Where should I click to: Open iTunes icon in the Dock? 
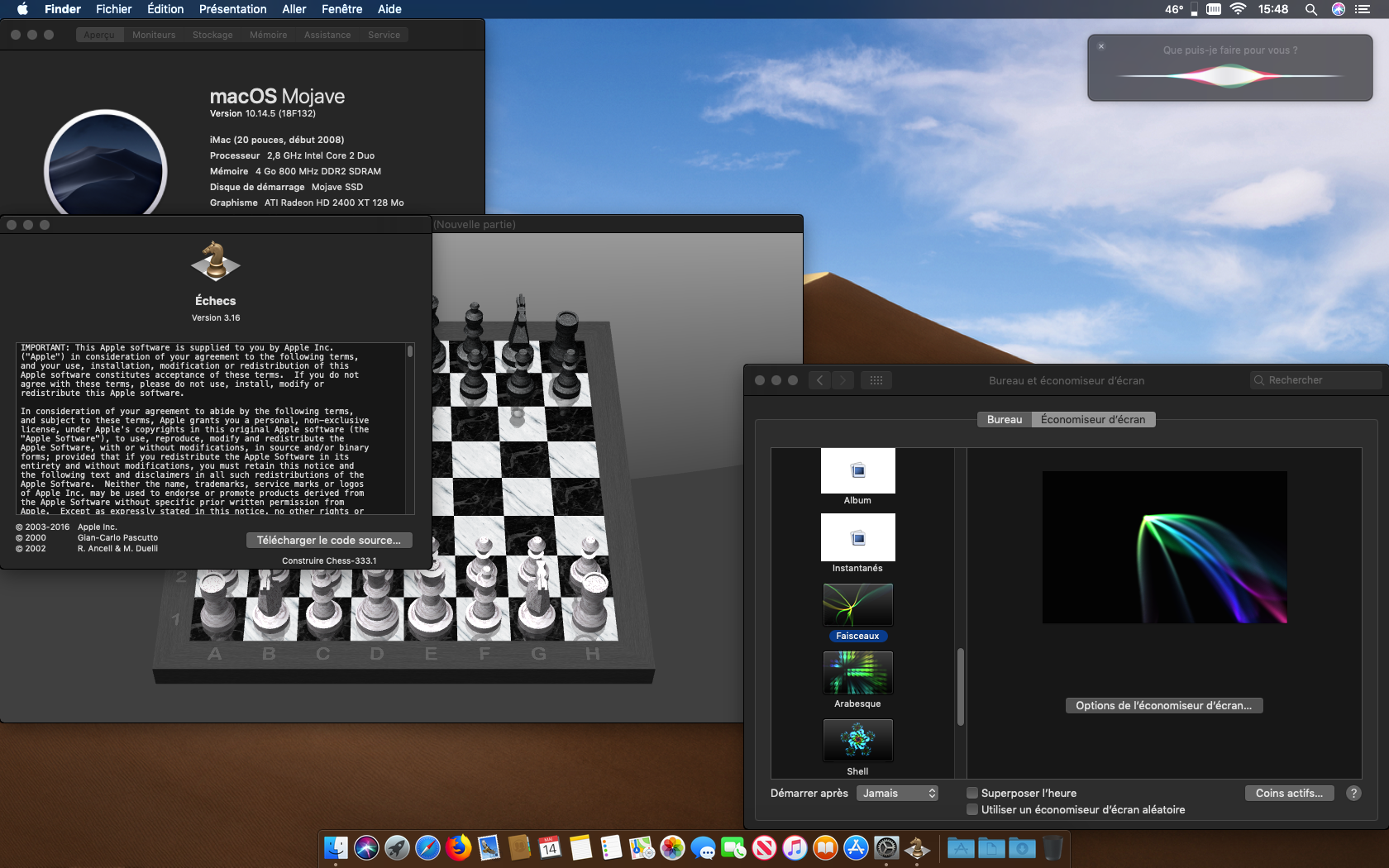[795, 847]
